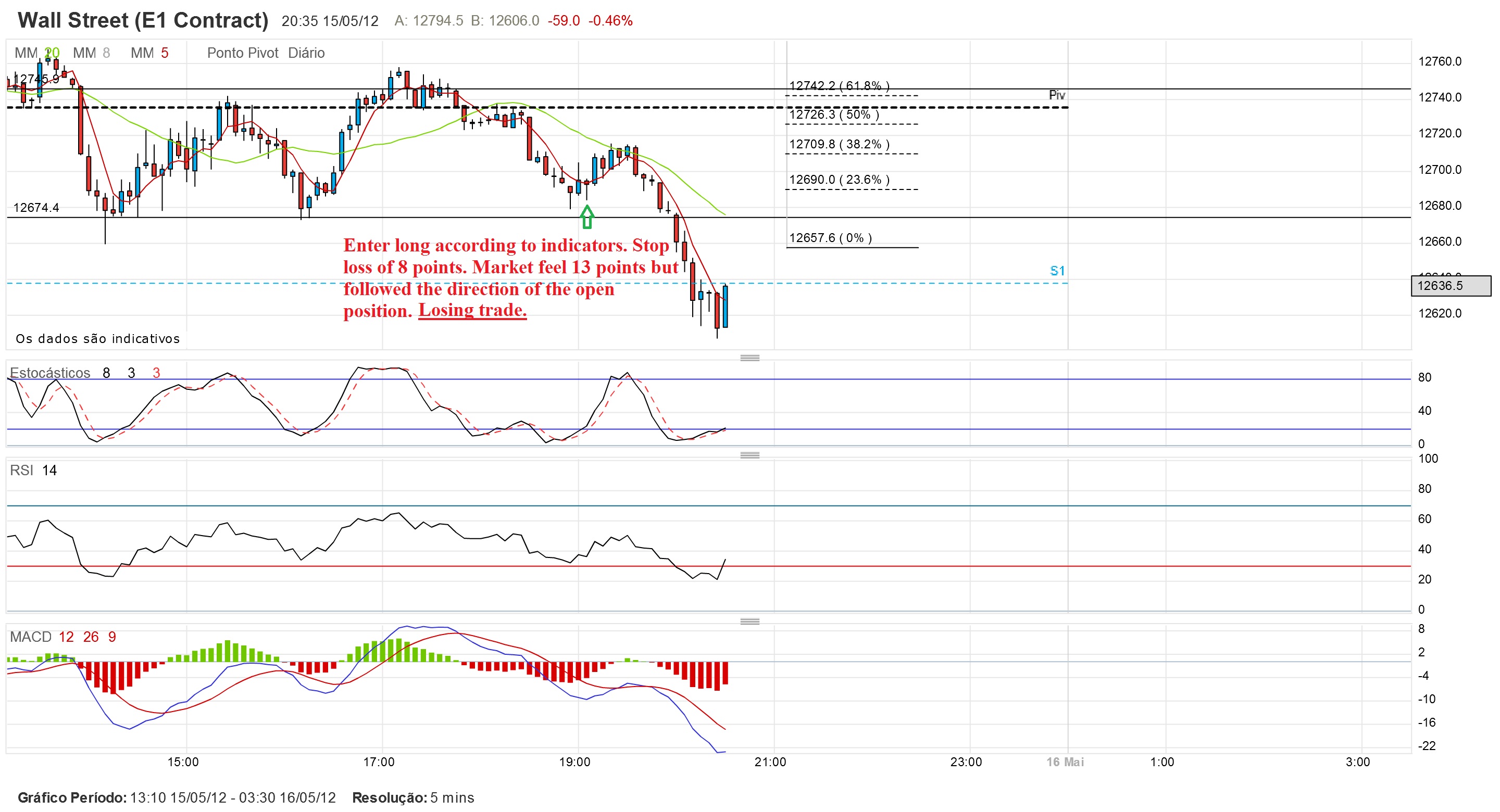Click the Estocásticos period parameter 8
1500x812 pixels.
click(x=107, y=373)
